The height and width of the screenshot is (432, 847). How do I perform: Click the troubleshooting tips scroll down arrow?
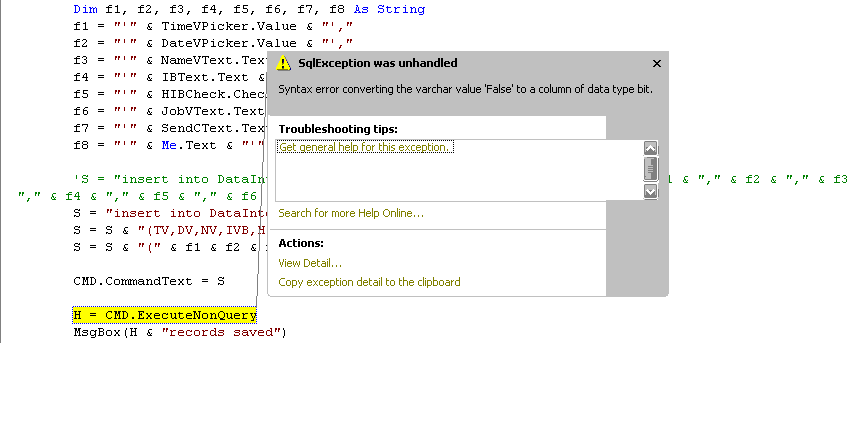point(650,191)
